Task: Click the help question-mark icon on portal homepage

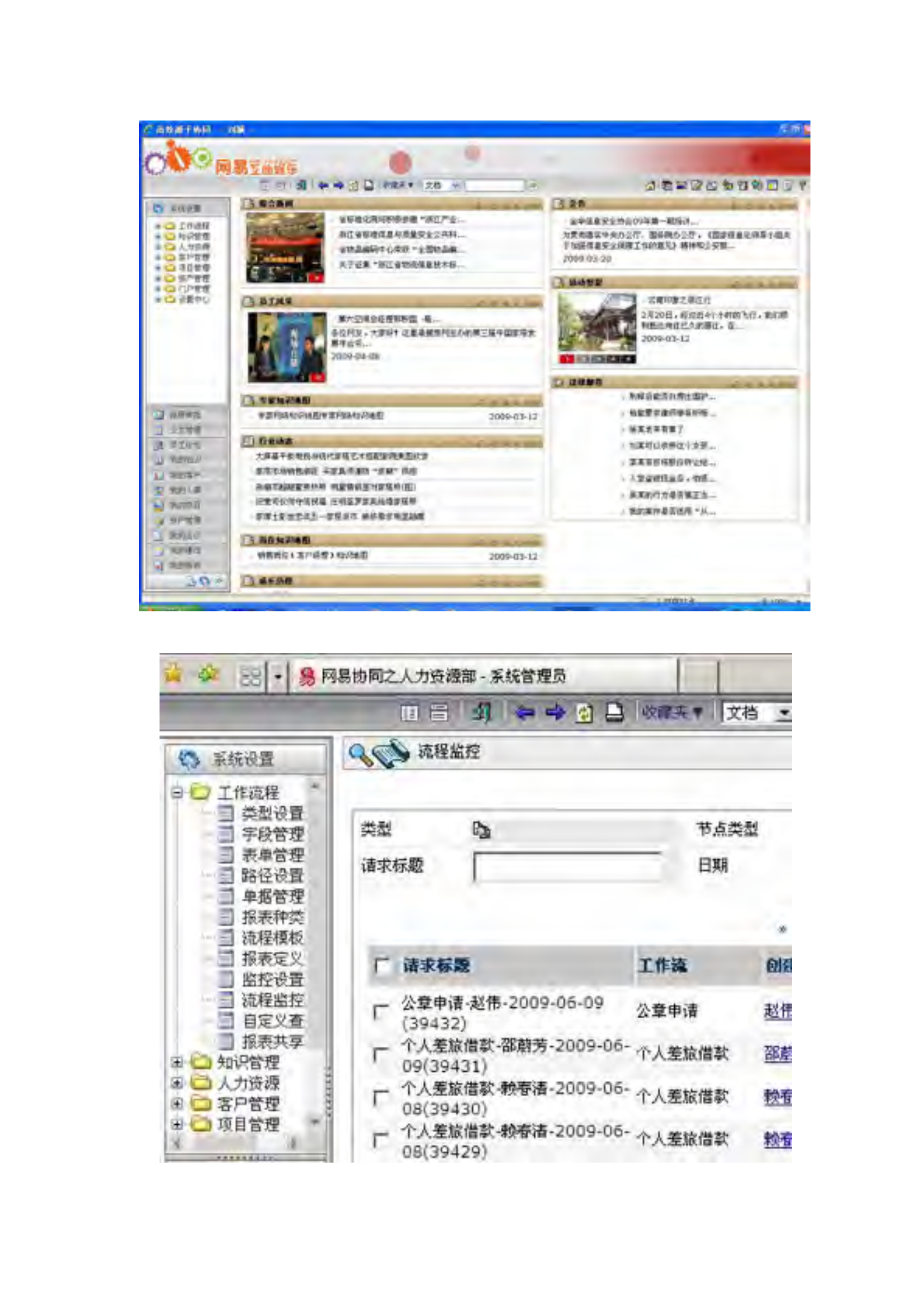Action: coord(803,185)
